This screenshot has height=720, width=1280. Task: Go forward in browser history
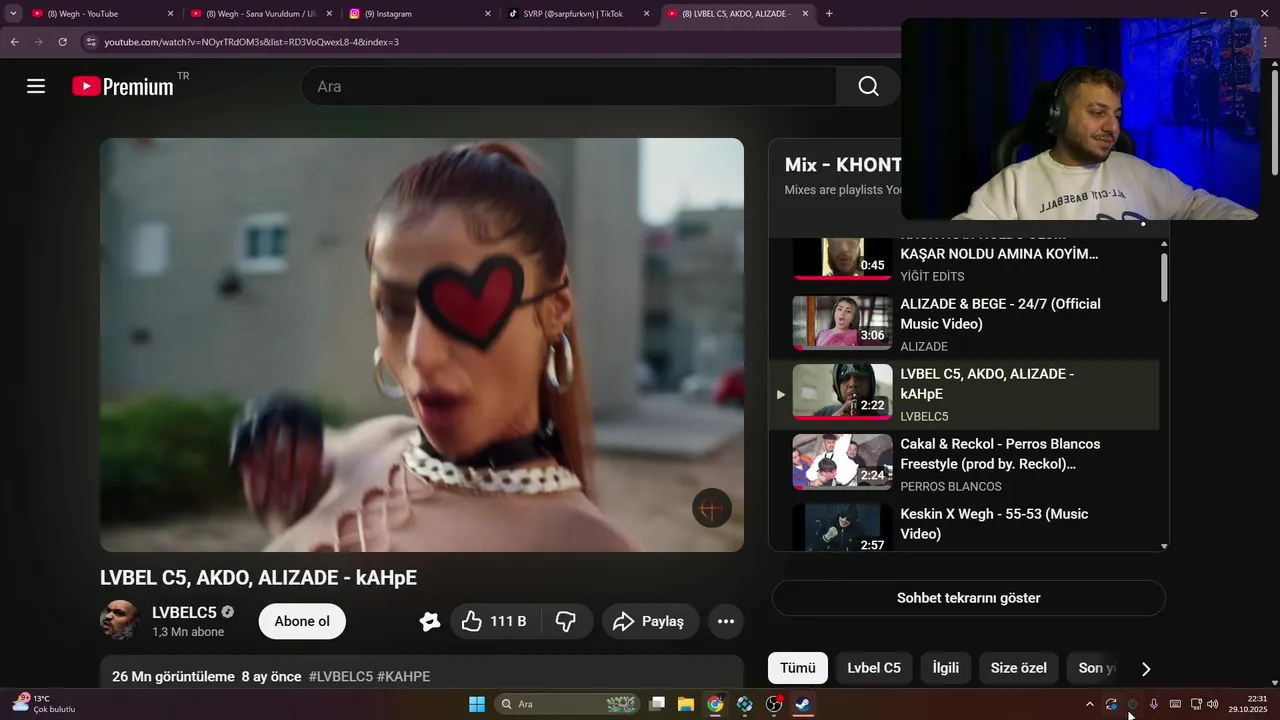click(x=38, y=42)
